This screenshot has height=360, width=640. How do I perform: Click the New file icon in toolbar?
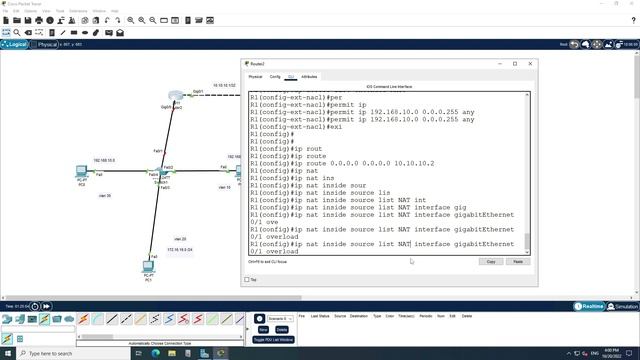(6, 20)
